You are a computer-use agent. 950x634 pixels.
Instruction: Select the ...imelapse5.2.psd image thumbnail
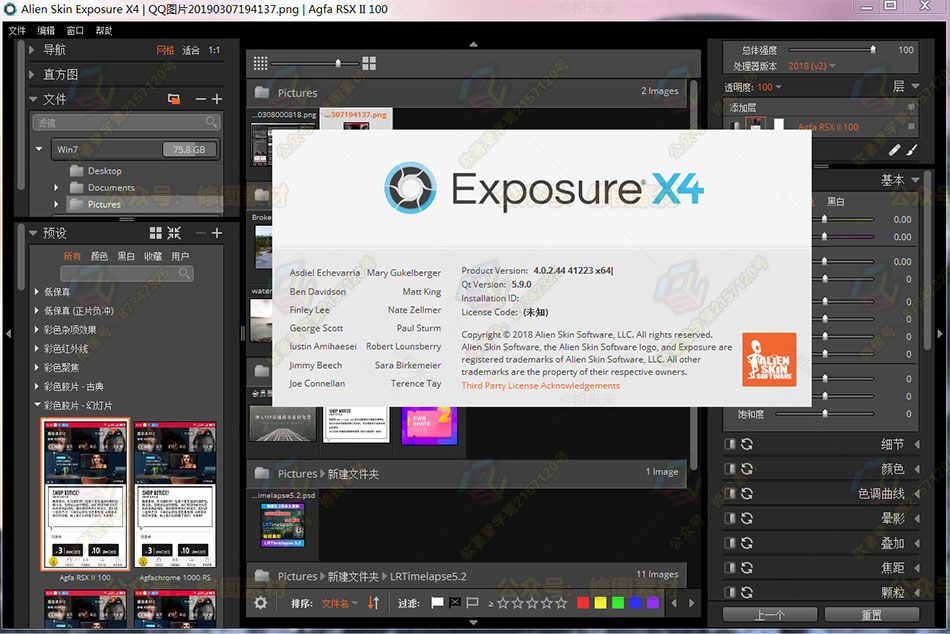pyautogui.click(x=283, y=525)
